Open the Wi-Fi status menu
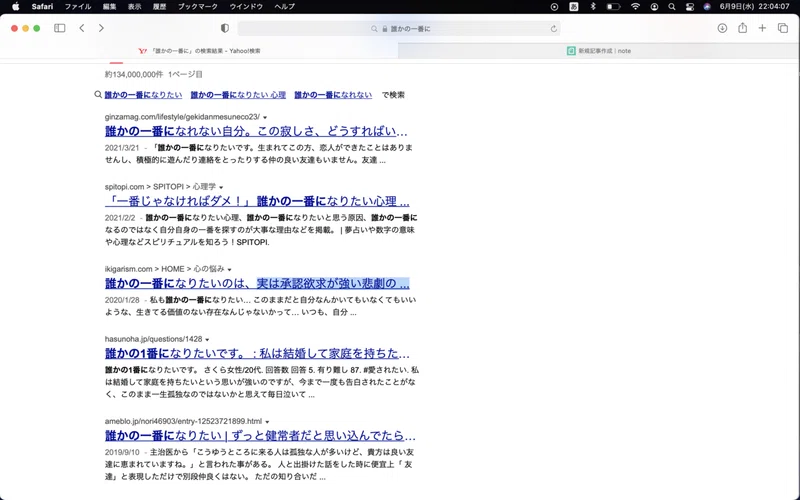800x500 pixels. pos(635,7)
